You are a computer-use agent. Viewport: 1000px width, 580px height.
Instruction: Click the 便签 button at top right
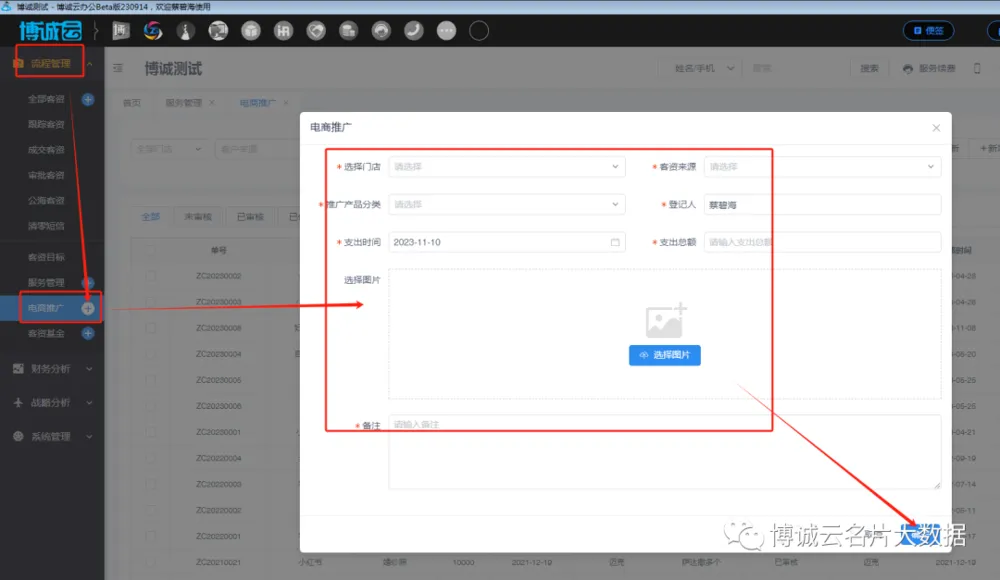click(x=927, y=31)
